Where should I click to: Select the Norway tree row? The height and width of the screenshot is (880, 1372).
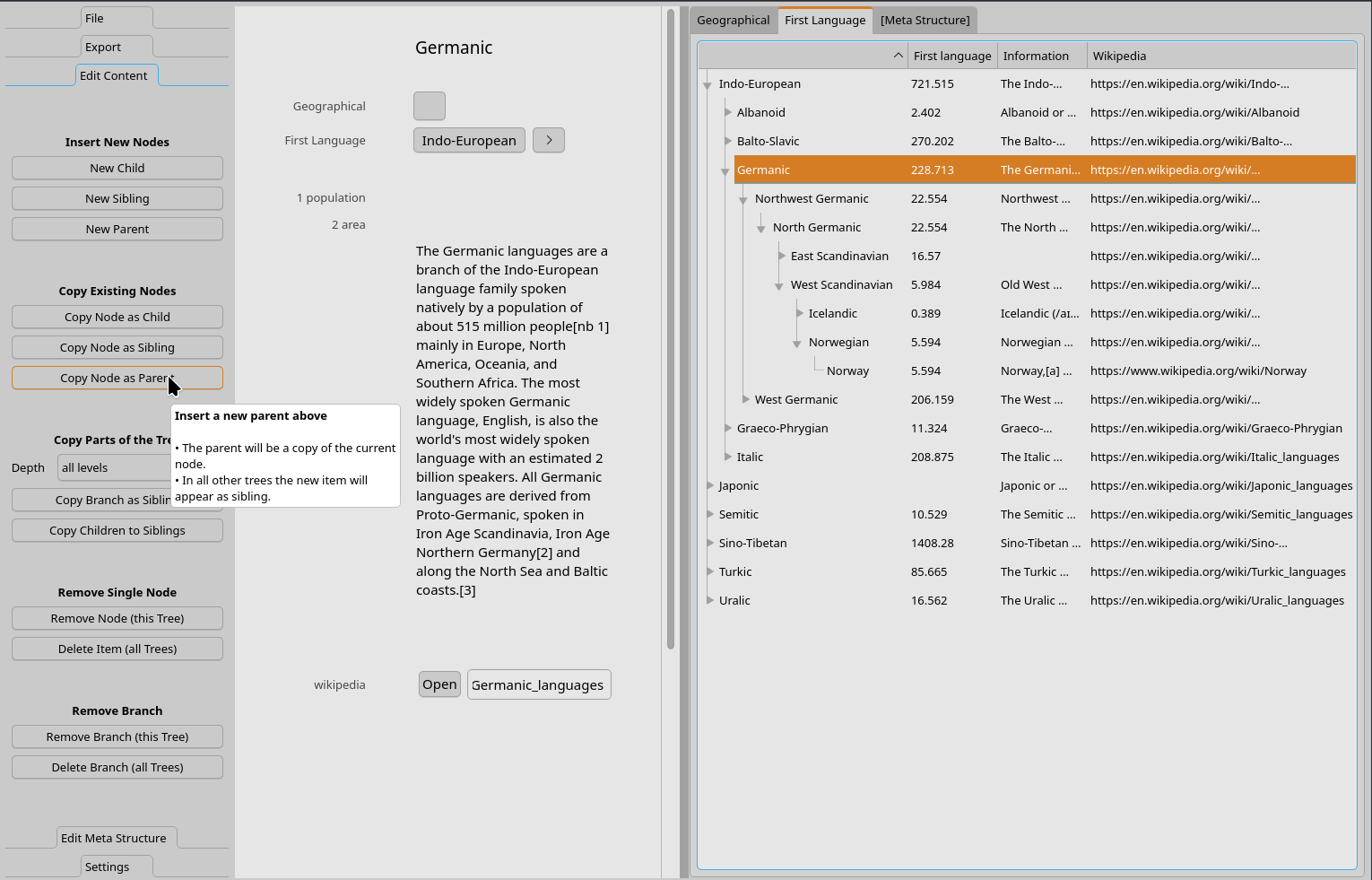point(847,370)
